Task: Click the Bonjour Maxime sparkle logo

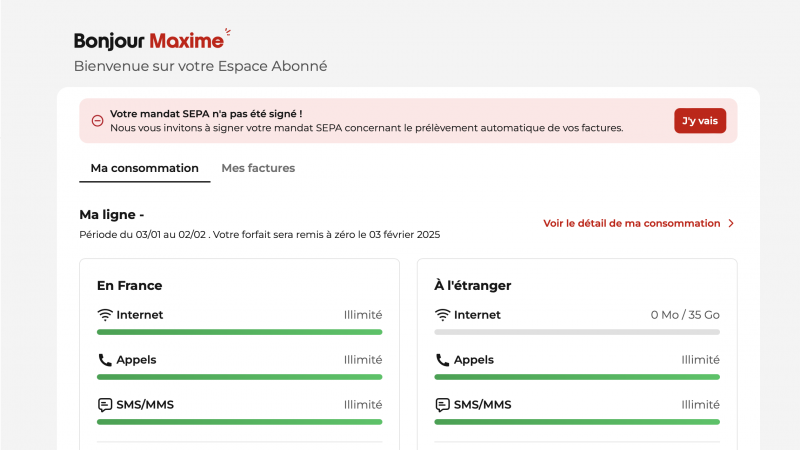Action: pyautogui.click(x=228, y=32)
